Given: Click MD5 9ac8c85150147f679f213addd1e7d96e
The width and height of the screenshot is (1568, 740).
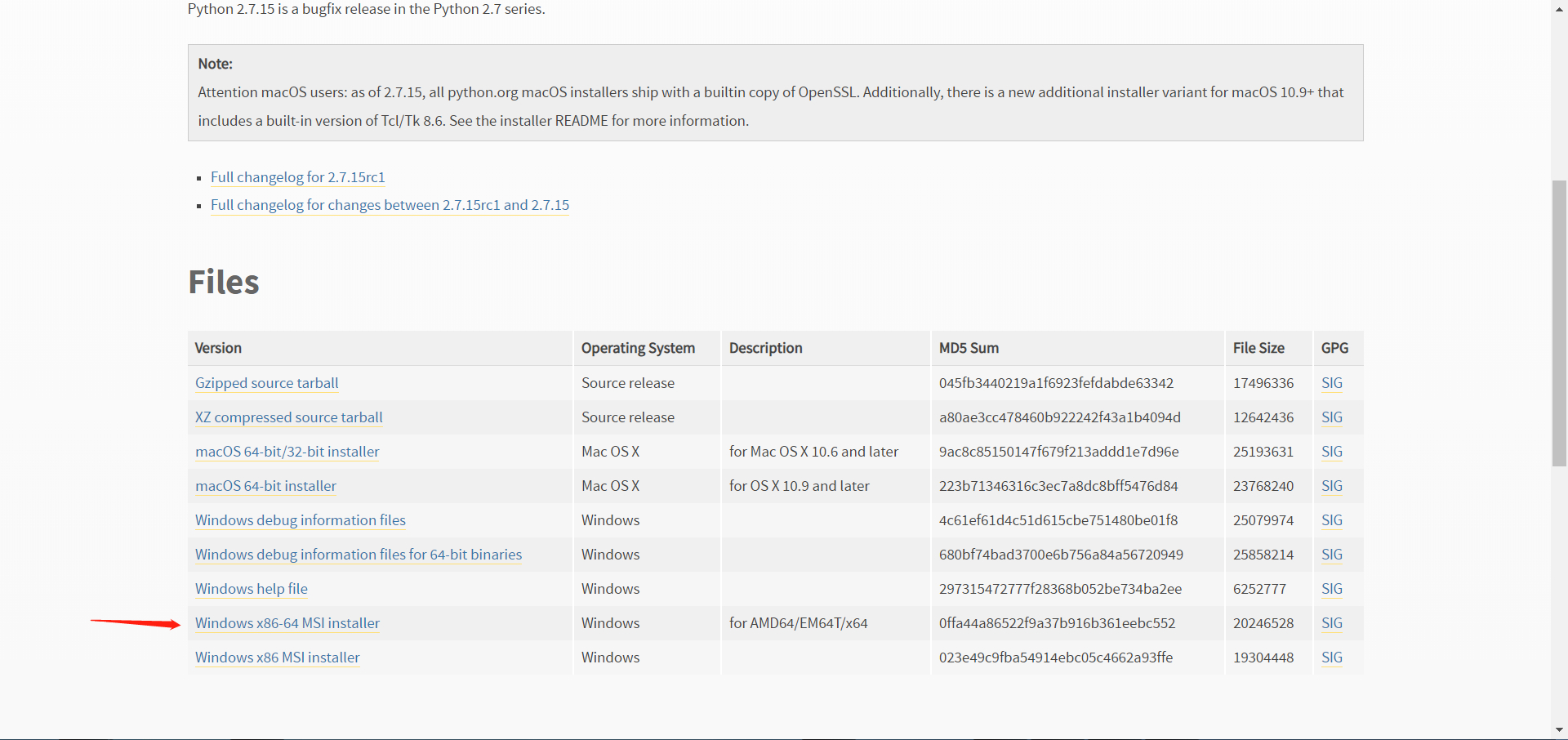Looking at the screenshot, I should [1059, 452].
